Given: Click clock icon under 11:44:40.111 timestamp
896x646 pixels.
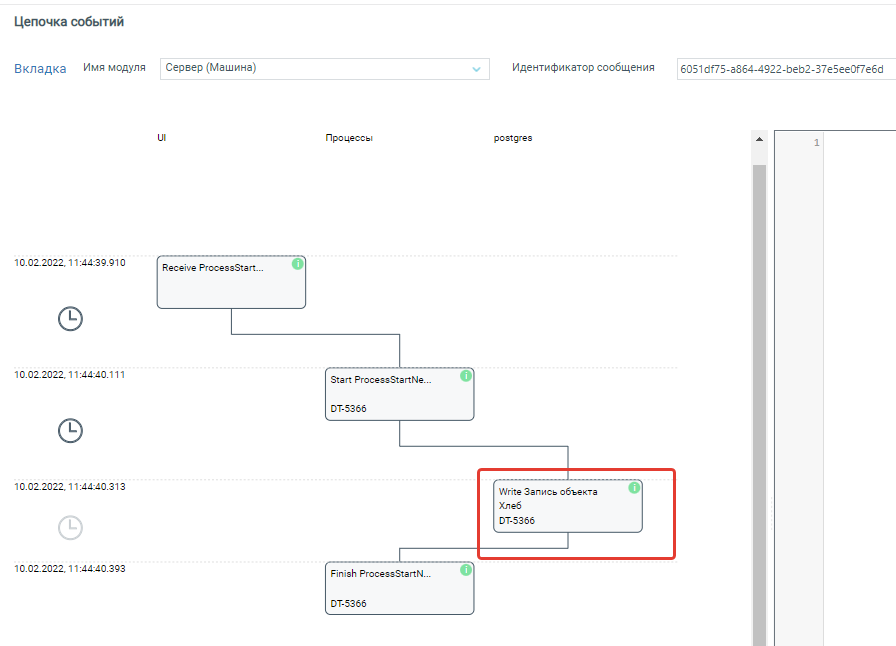Looking at the screenshot, I should pyautogui.click(x=70, y=431).
